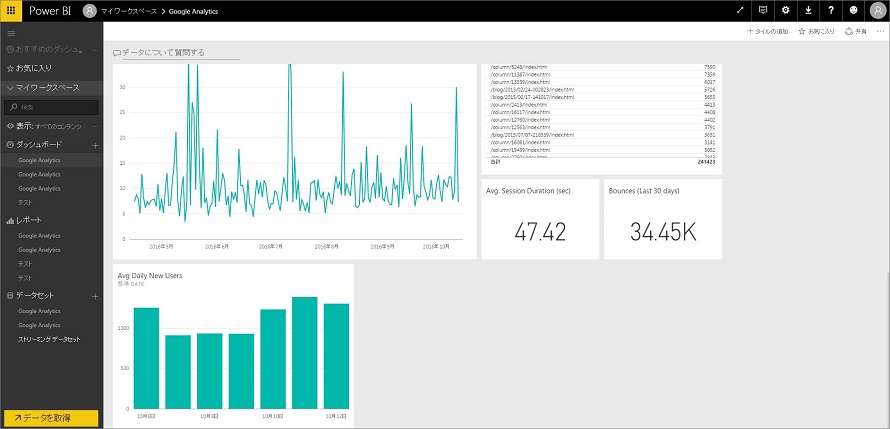Viewport: 890px width, 429px height.
Task: Click the 2016年5月 axis label
Action: click(x=161, y=247)
